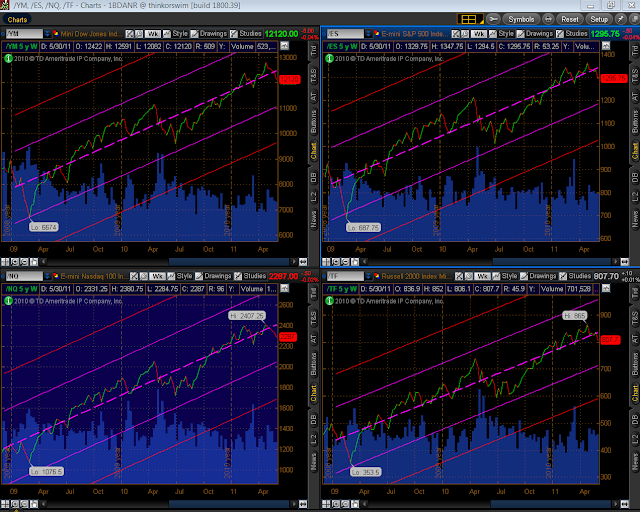Click the /TF symbol input field
640x512 pixels.
click(x=345, y=276)
